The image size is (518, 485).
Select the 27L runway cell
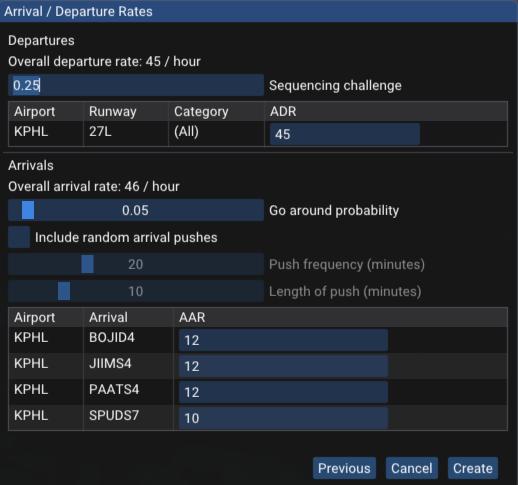pos(100,132)
